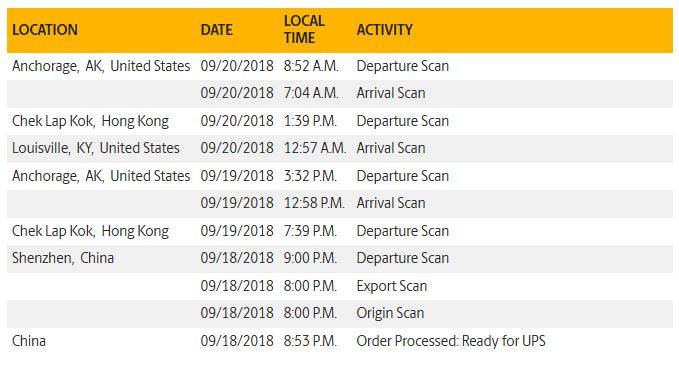
Task: Click Chek Lap Kok 1:39 P.M. location cell
Action: 90,121
